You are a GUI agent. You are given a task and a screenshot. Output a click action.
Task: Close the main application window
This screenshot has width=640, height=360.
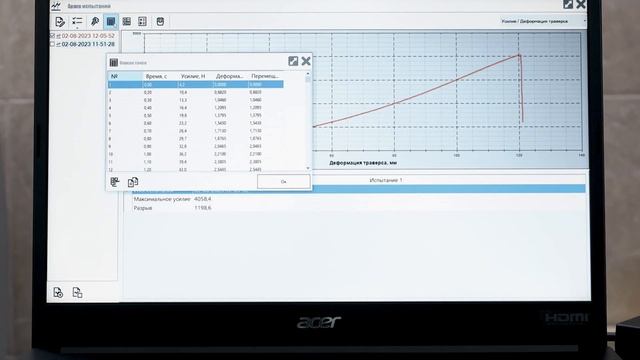tap(581, 4)
